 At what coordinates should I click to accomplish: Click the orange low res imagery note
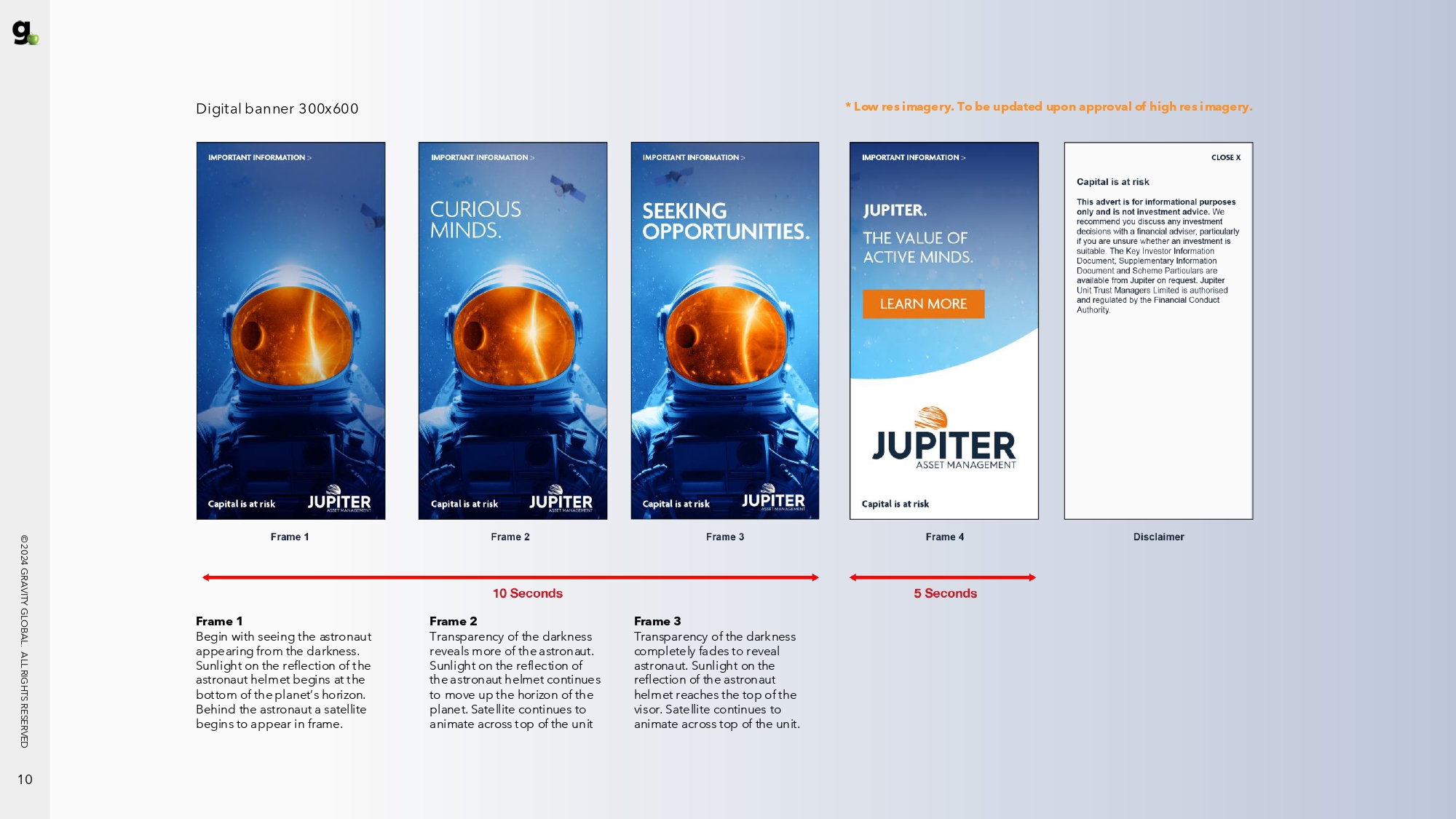point(1048,106)
